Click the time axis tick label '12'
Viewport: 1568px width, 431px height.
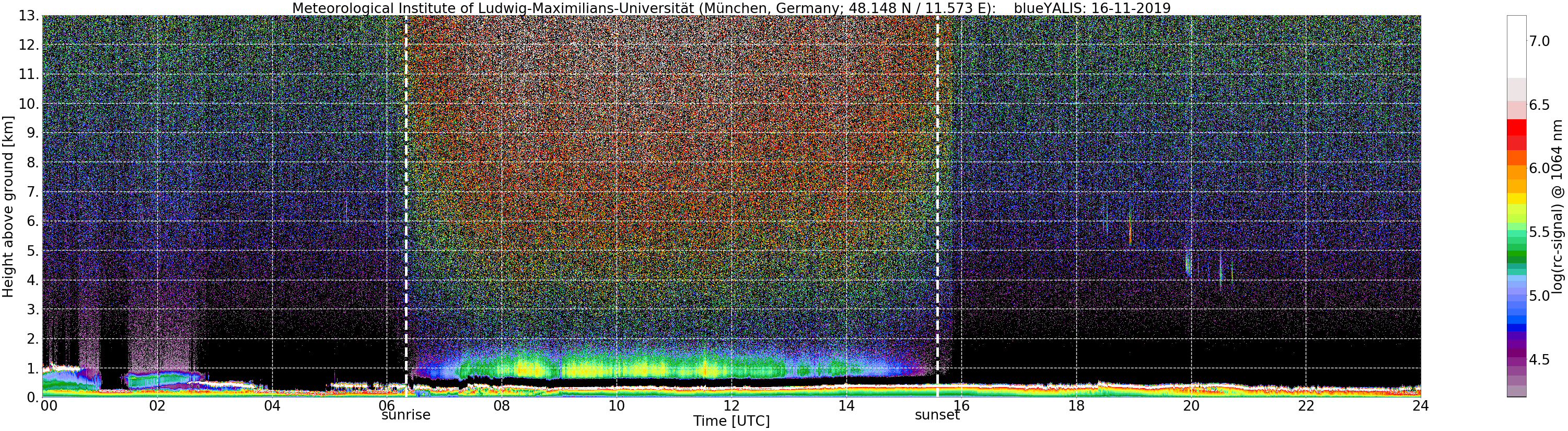731,406
